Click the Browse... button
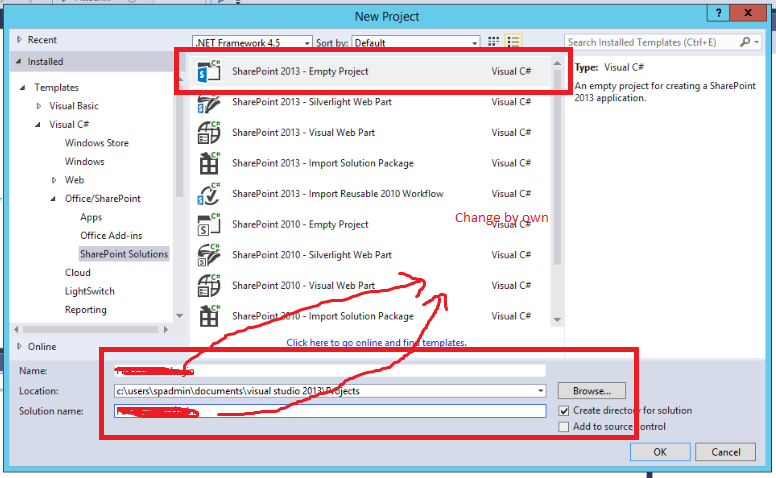This screenshot has height=478, width=776. click(592, 391)
